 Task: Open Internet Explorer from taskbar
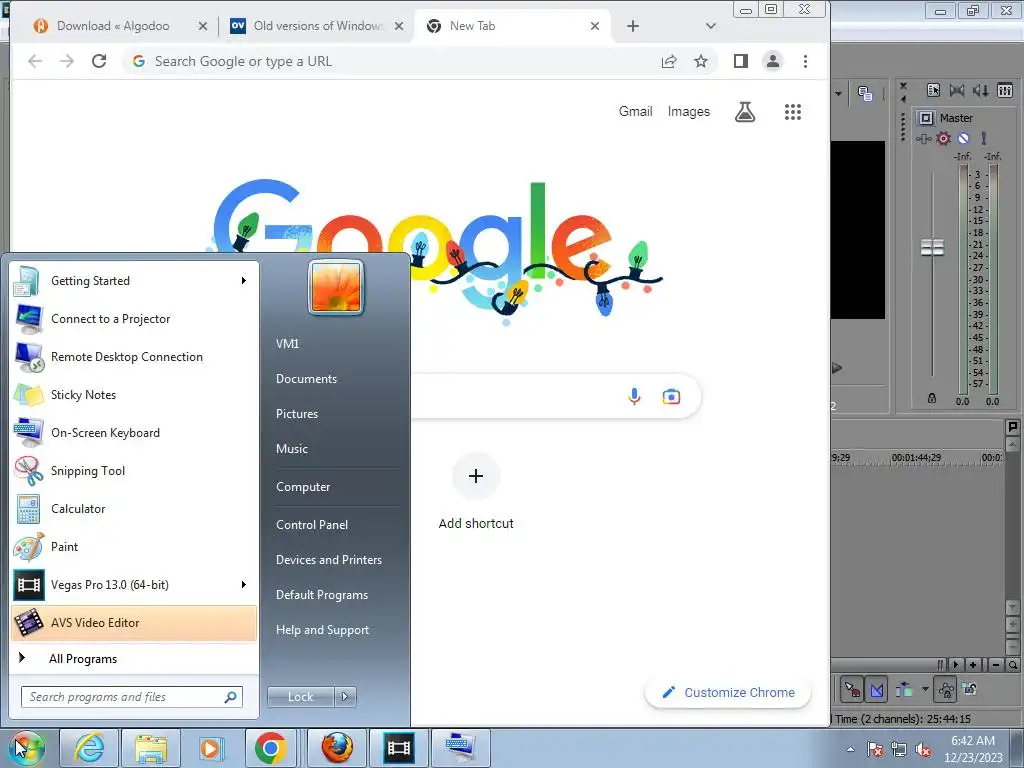click(89, 748)
